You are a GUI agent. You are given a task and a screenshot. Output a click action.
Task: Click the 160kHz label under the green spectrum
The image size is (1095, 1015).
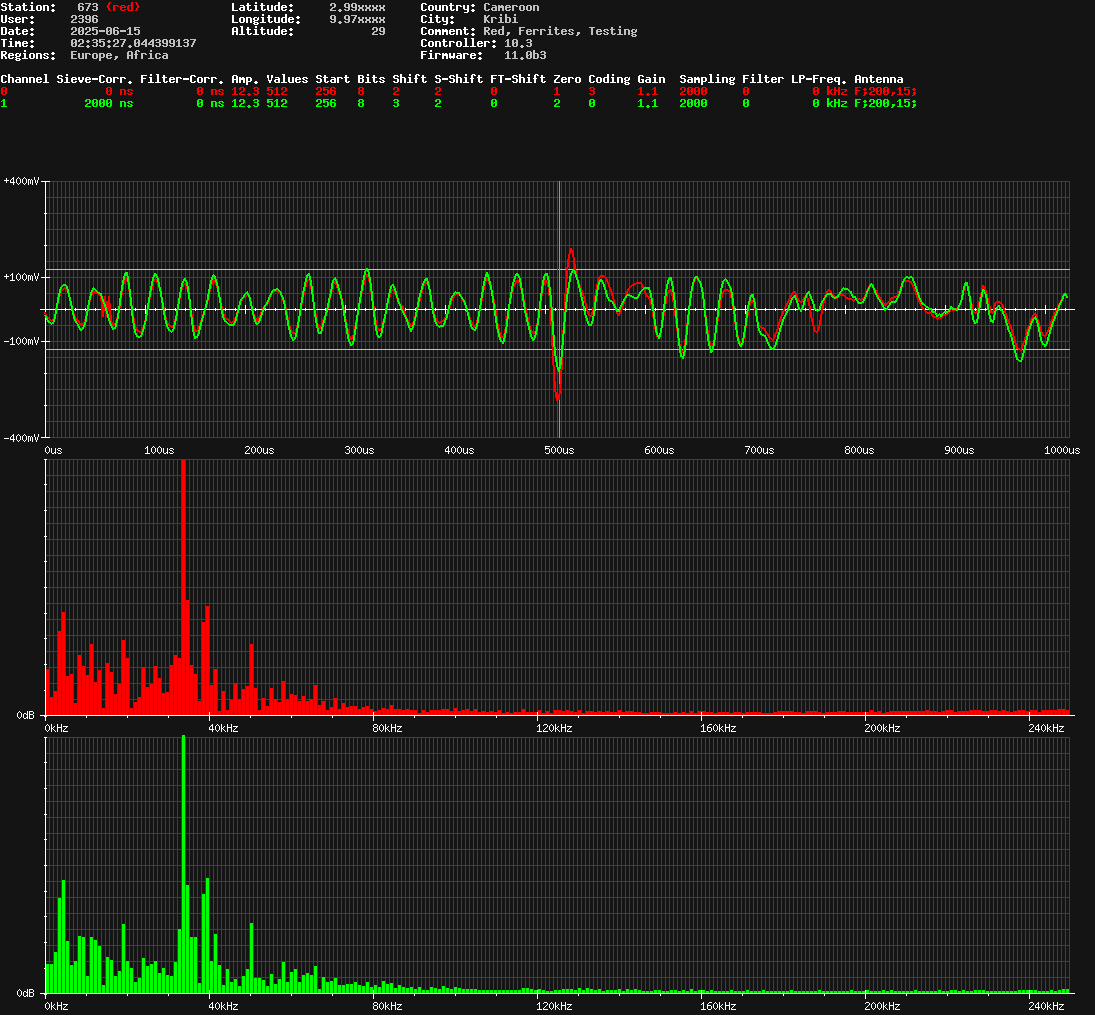point(718,1007)
